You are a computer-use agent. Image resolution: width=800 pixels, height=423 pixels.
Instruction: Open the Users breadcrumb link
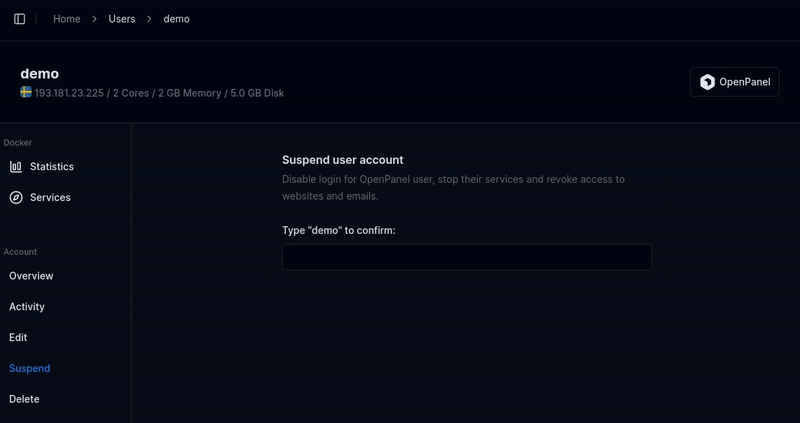[x=122, y=19]
